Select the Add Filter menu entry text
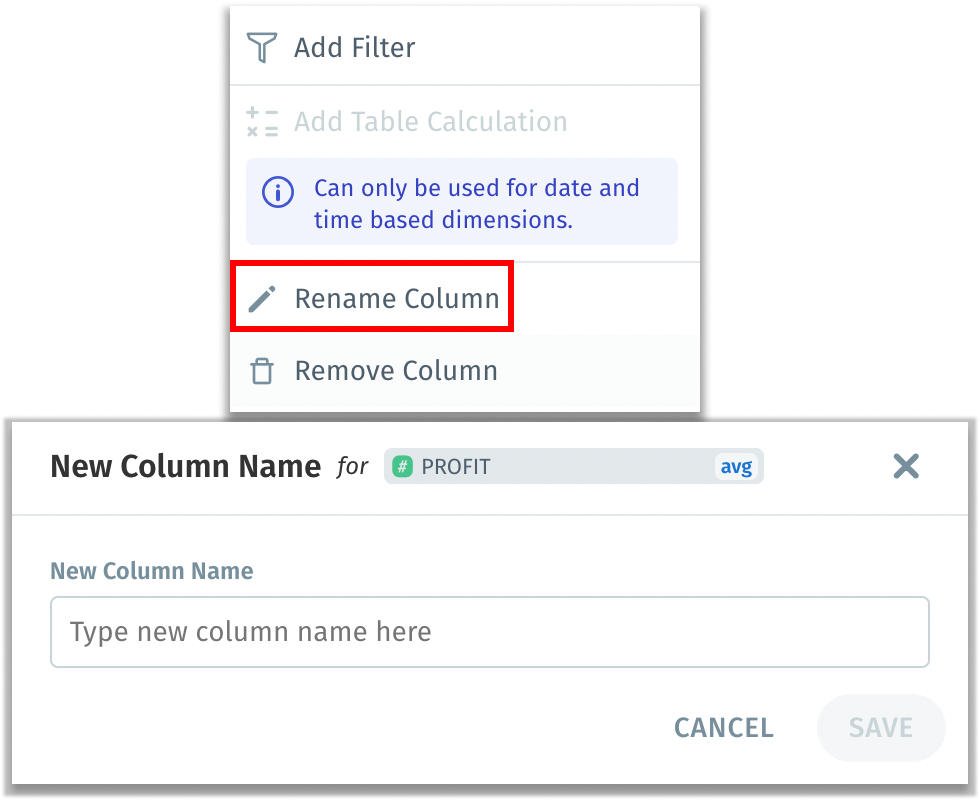Image resolution: width=980 pixels, height=800 pixels. 354,48
